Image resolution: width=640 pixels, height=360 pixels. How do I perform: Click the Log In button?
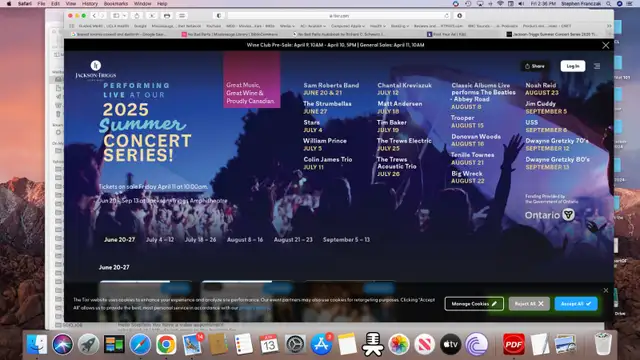tap(573, 66)
